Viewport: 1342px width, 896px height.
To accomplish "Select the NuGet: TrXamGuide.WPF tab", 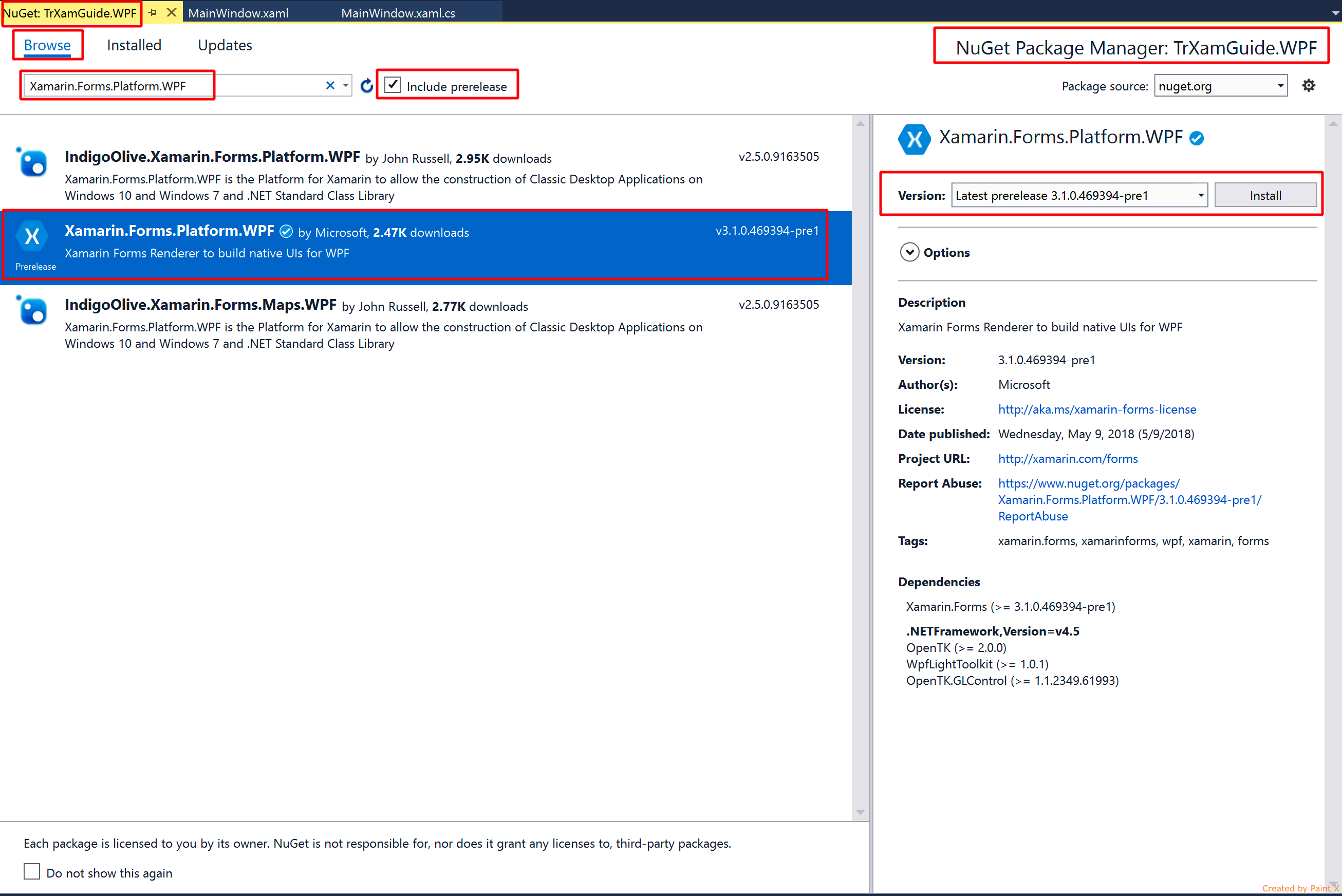I will click(x=70, y=13).
